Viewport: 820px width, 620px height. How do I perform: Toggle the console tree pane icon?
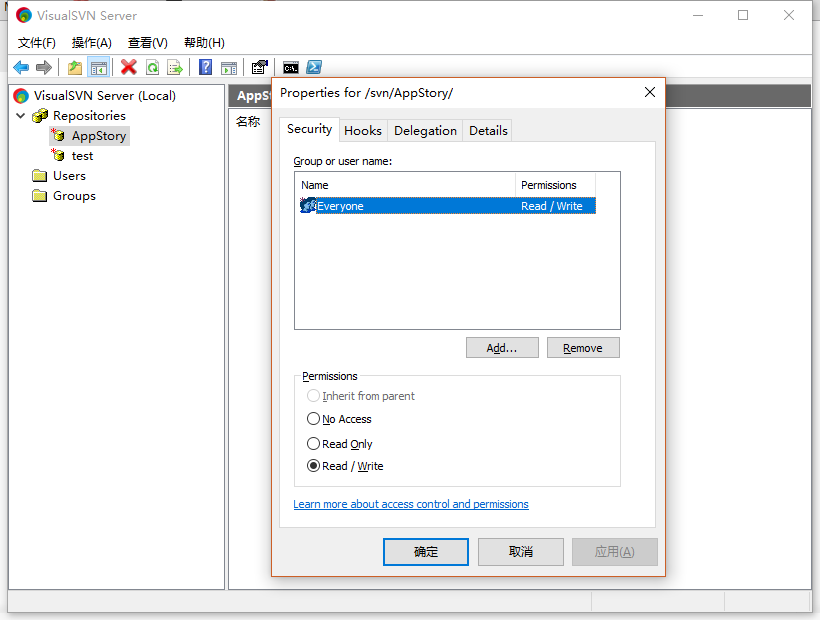98,67
